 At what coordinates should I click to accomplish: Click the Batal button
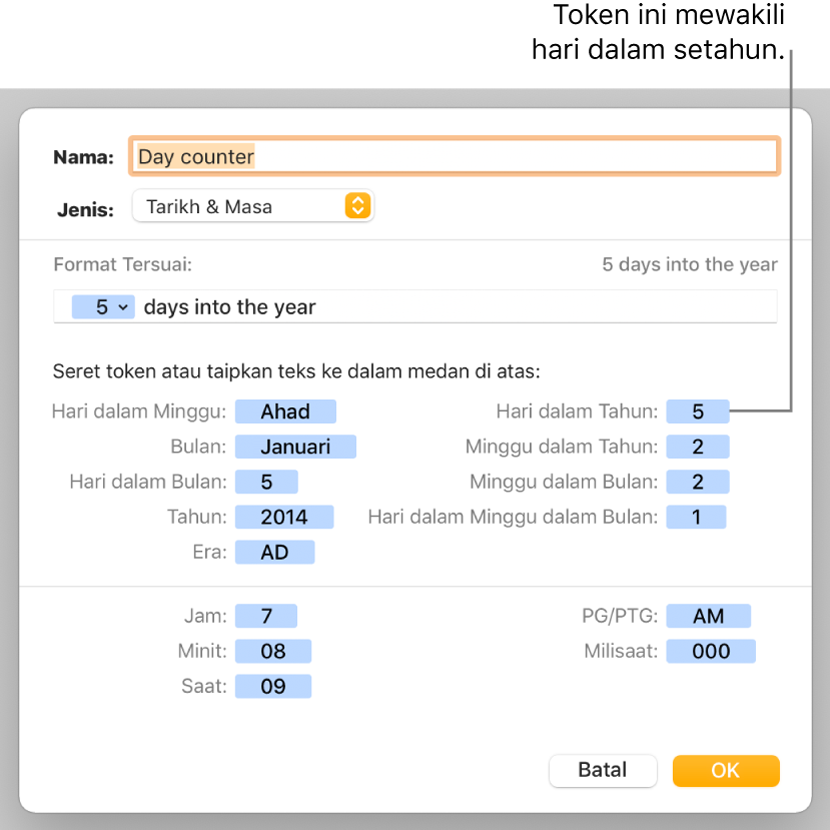click(x=602, y=770)
